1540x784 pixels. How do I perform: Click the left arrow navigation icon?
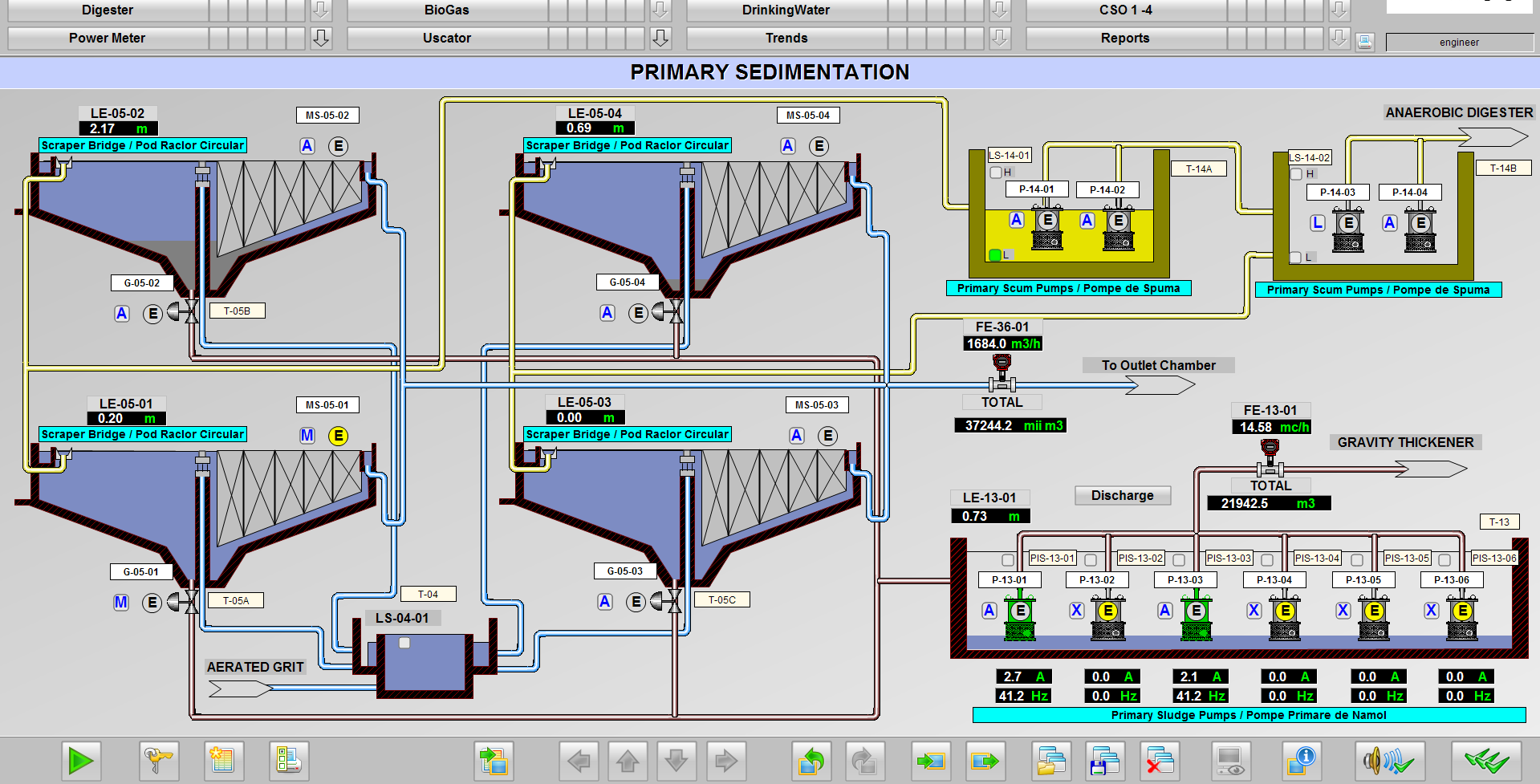(579, 760)
